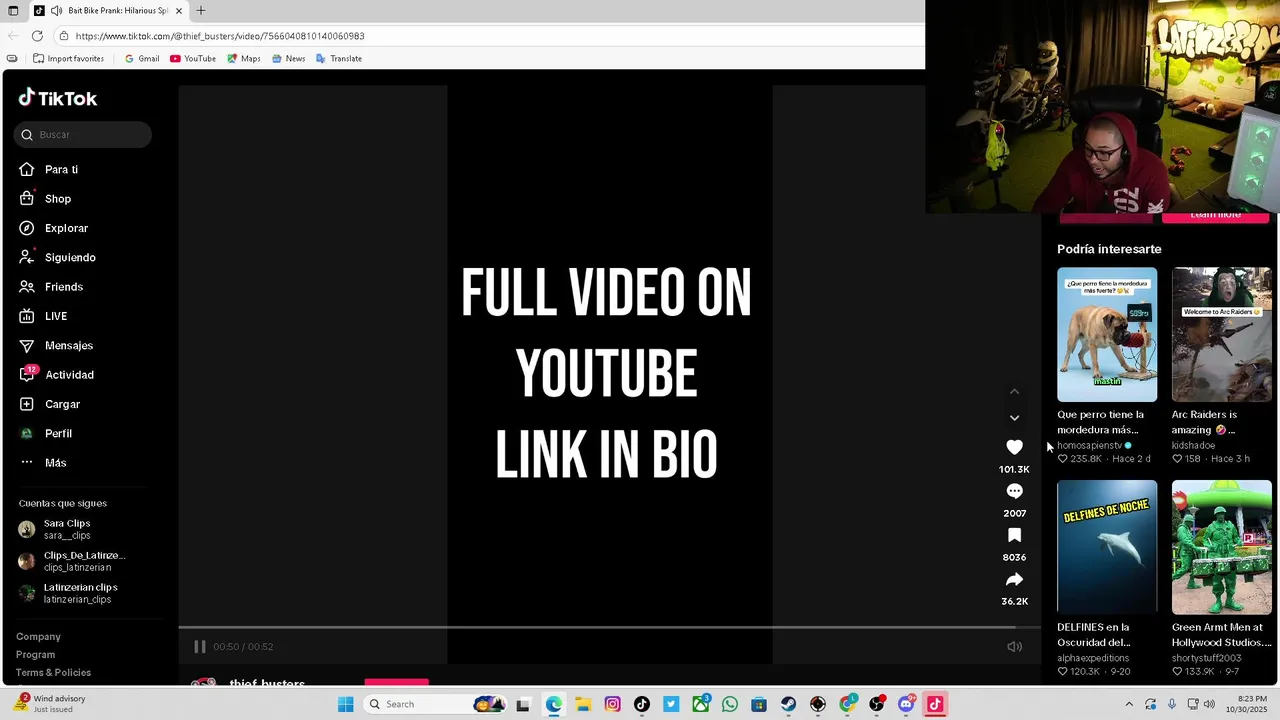Click the thief_busters author name
The image size is (1280, 720).
click(x=267, y=684)
